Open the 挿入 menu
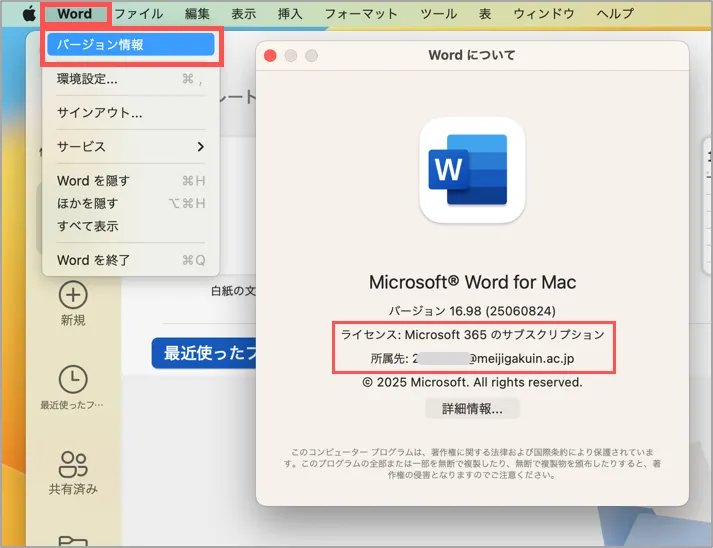The height and width of the screenshot is (548, 713). point(290,14)
